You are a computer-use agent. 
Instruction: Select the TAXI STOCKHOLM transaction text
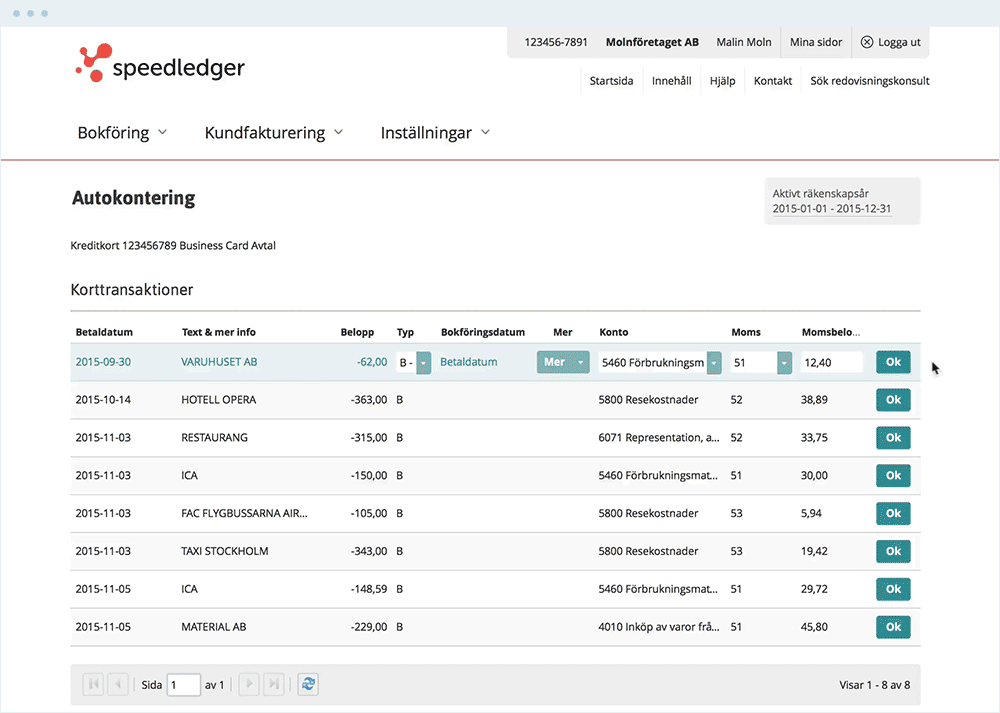224,551
